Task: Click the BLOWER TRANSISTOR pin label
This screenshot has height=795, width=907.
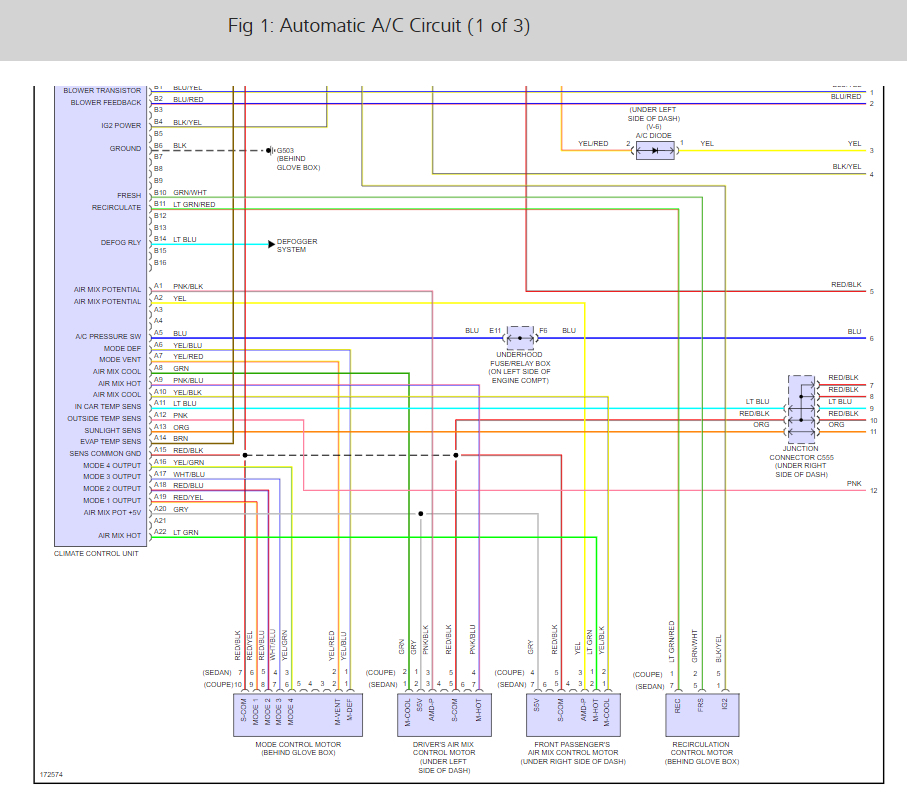Action: tap(102, 91)
